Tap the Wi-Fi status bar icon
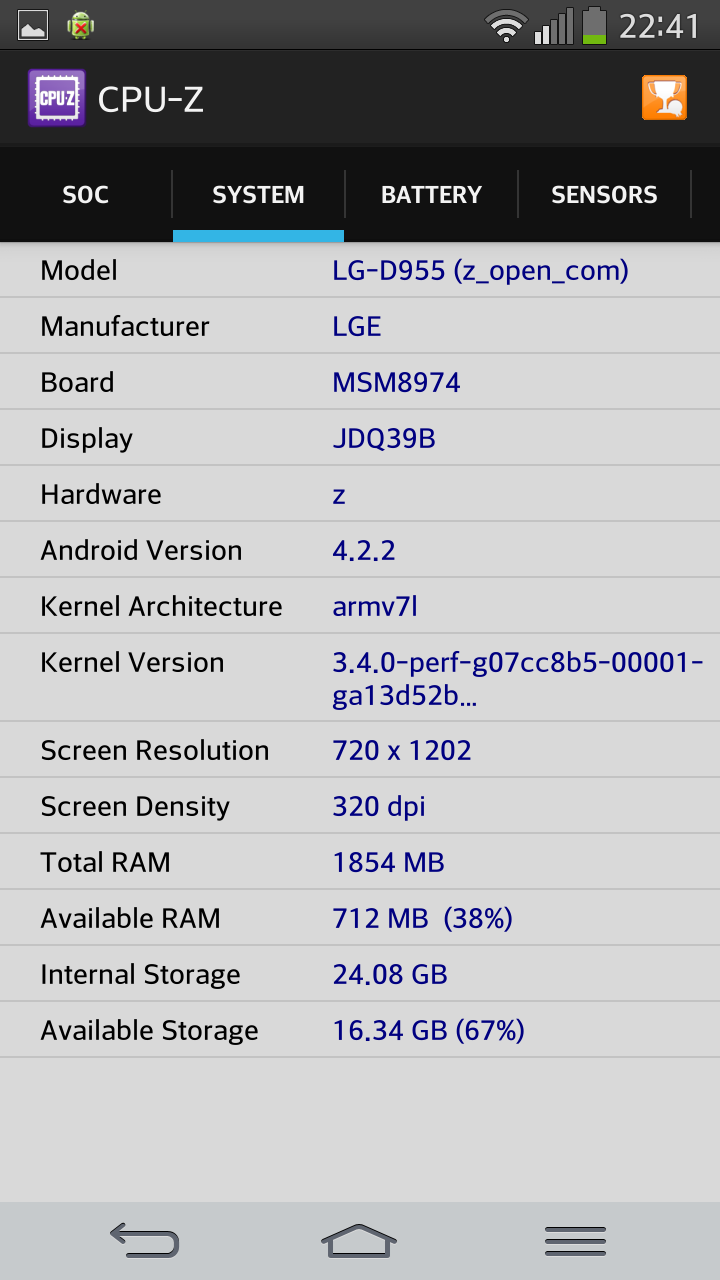The height and width of the screenshot is (1280, 720). pyautogui.click(x=506, y=25)
